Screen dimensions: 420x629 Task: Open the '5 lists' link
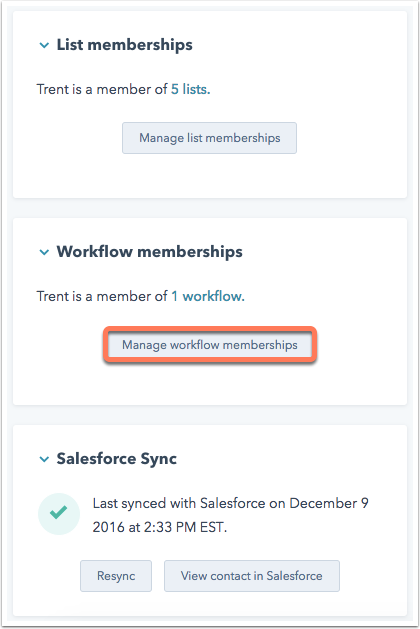[191, 89]
